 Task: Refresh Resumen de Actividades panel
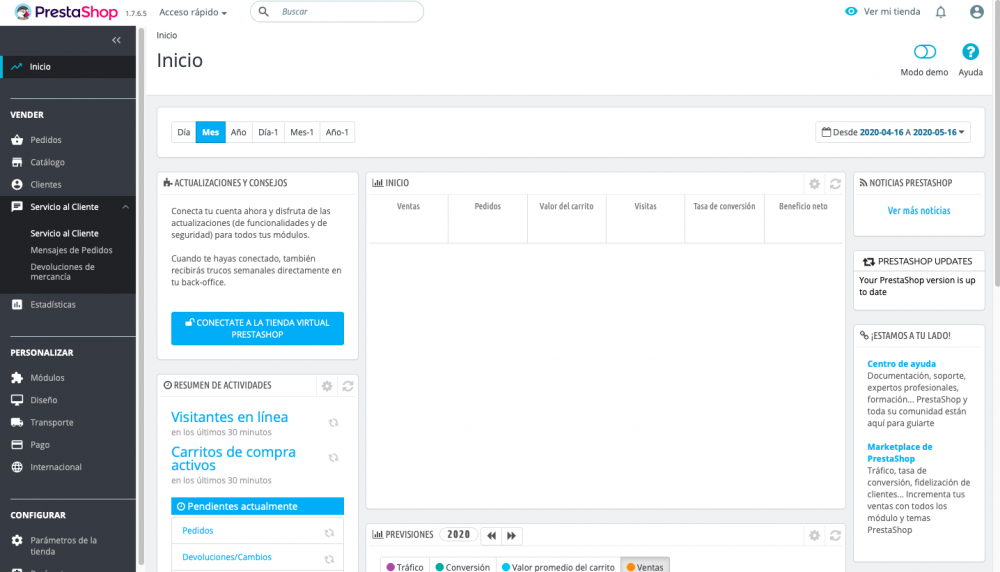point(348,386)
